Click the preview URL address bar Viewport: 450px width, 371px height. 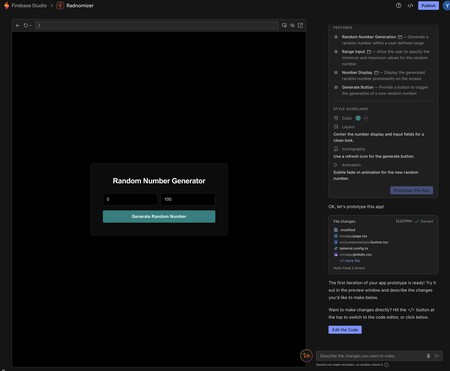pyautogui.click(x=156, y=25)
